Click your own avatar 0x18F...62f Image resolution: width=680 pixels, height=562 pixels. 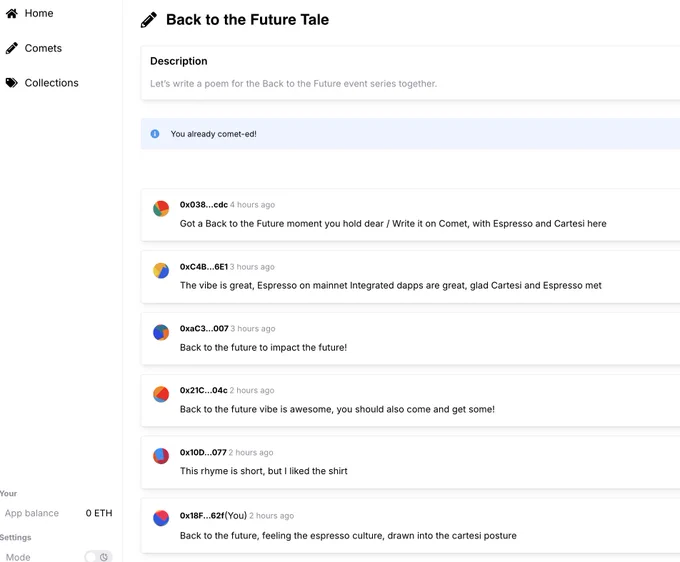click(161, 518)
